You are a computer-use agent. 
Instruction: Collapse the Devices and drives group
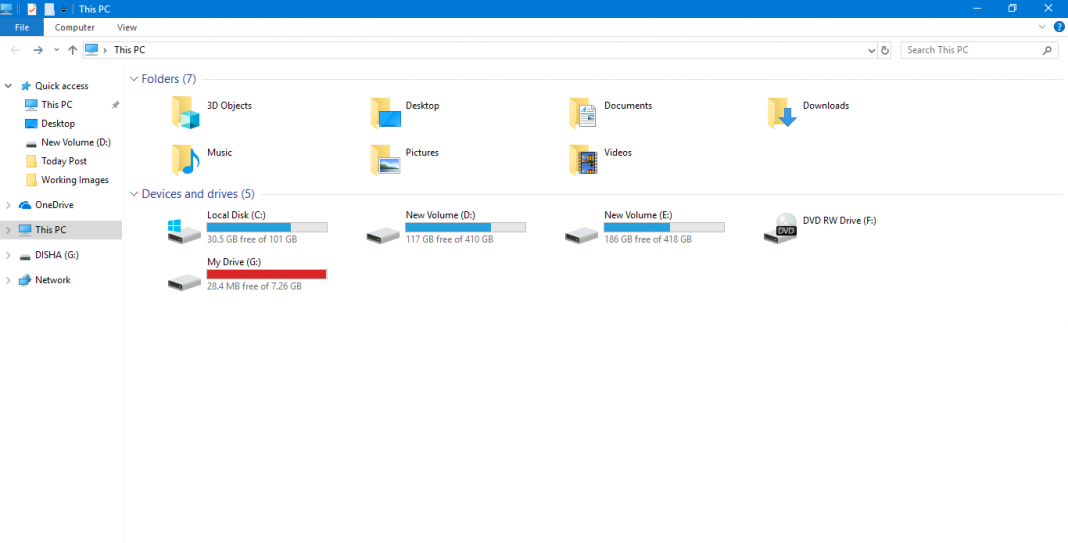[x=134, y=194]
